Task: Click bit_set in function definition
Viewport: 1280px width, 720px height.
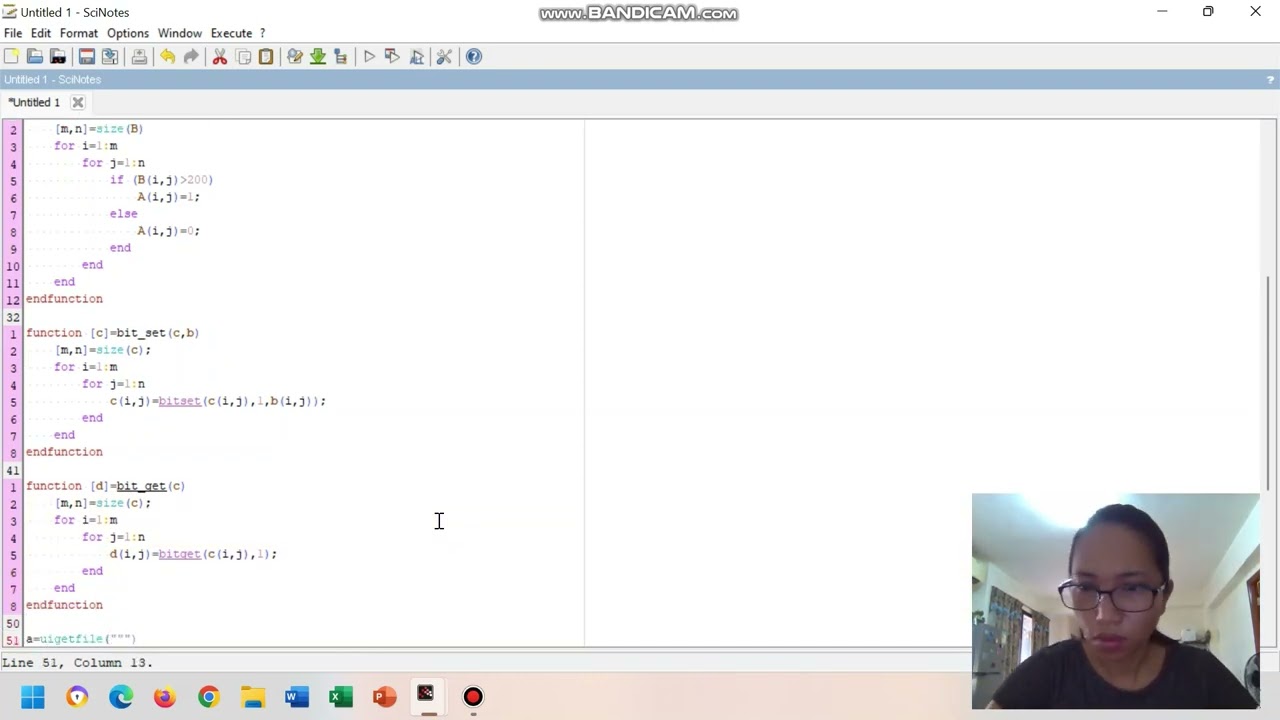Action: tap(141, 333)
